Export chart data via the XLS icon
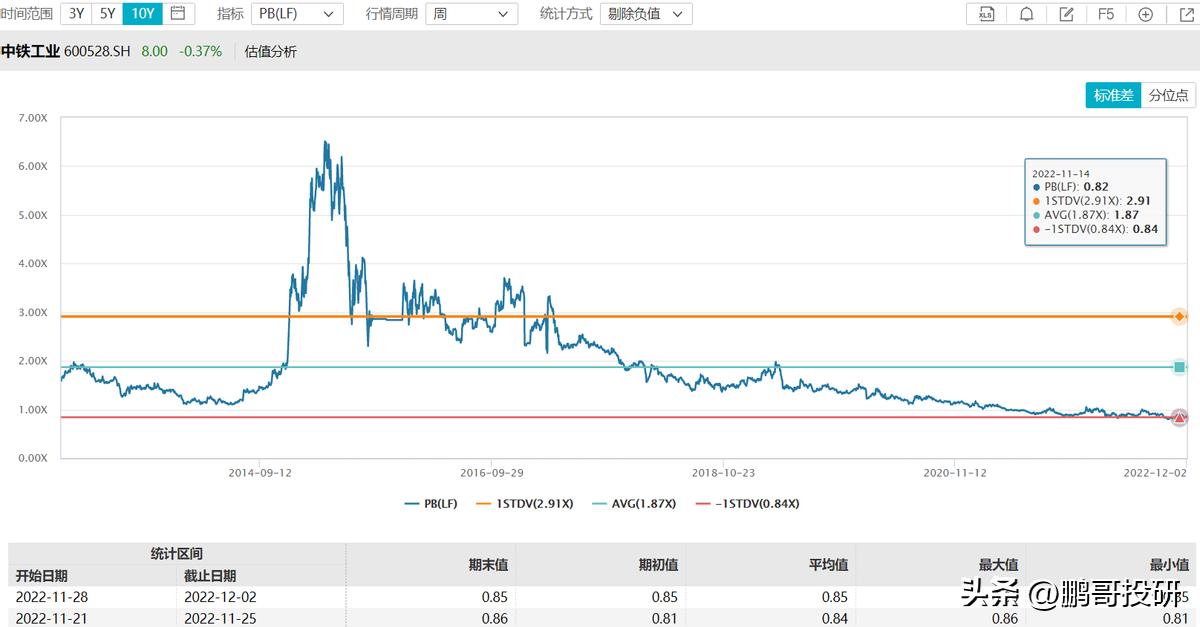Viewport: 1200px width, 627px height. (x=985, y=14)
